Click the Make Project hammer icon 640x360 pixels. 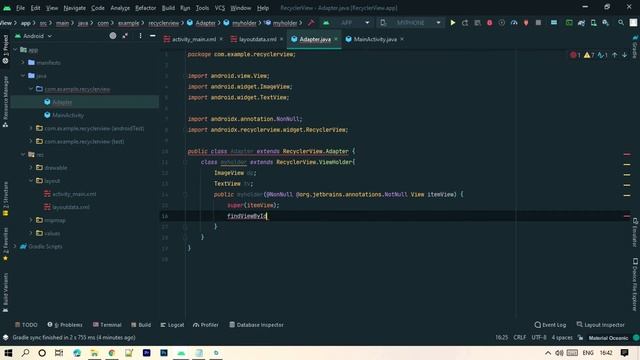click(x=311, y=23)
